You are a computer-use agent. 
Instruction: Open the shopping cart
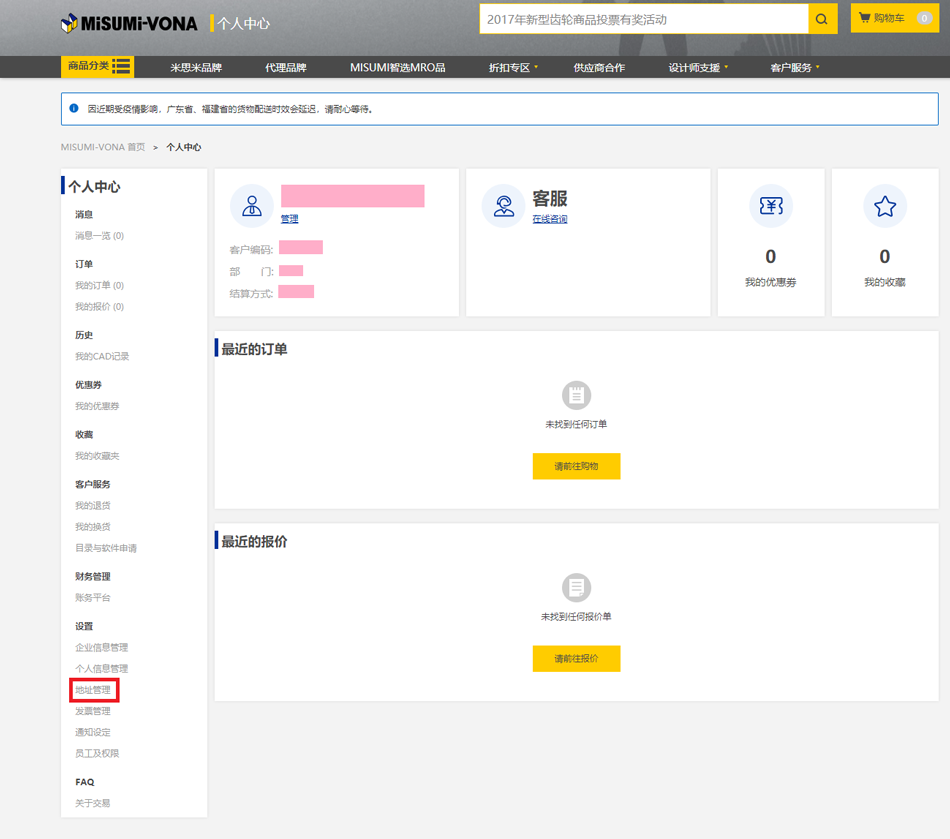click(x=894, y=18)
